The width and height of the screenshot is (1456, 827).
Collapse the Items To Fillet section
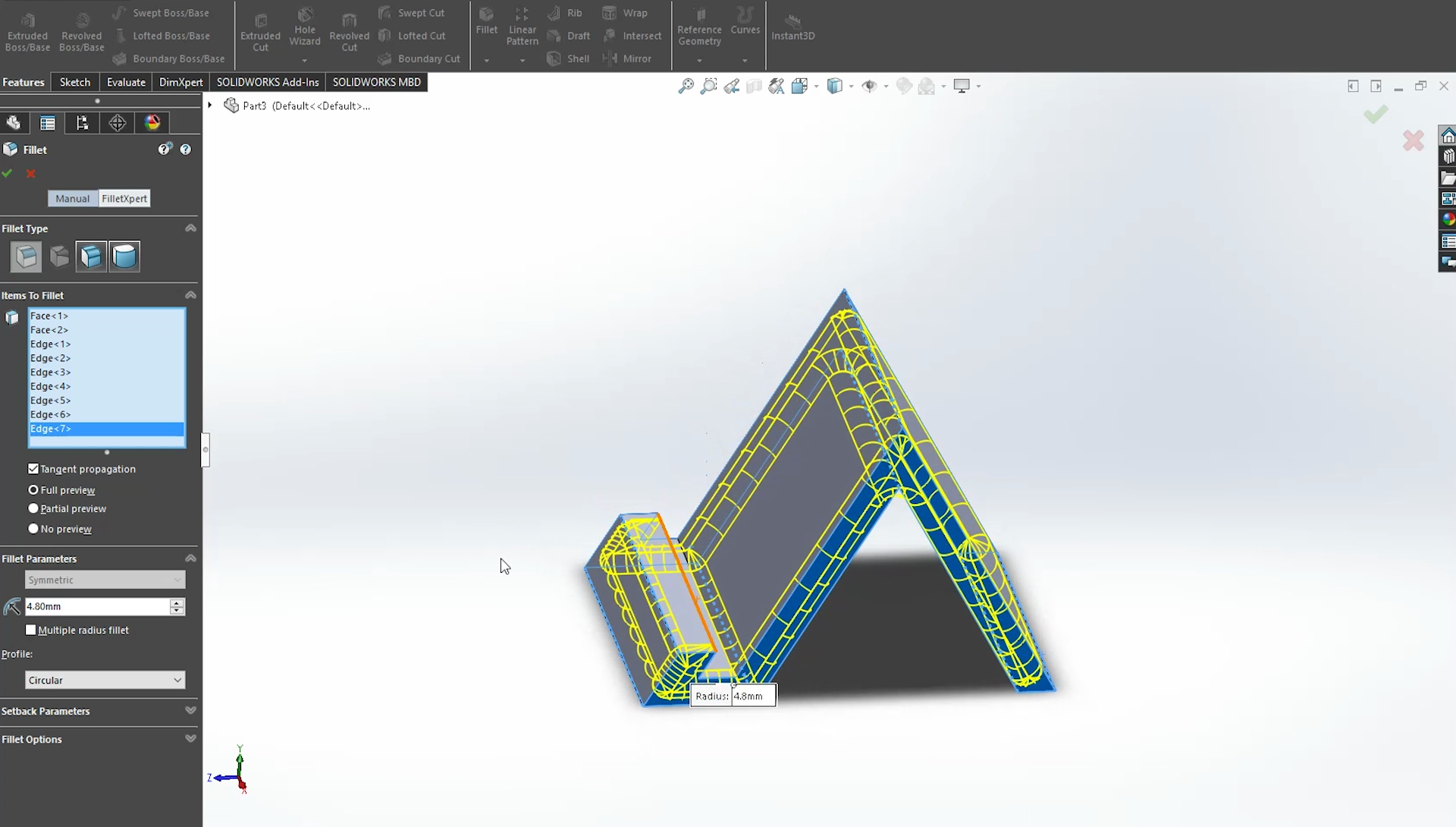click(x=190, y=295)
